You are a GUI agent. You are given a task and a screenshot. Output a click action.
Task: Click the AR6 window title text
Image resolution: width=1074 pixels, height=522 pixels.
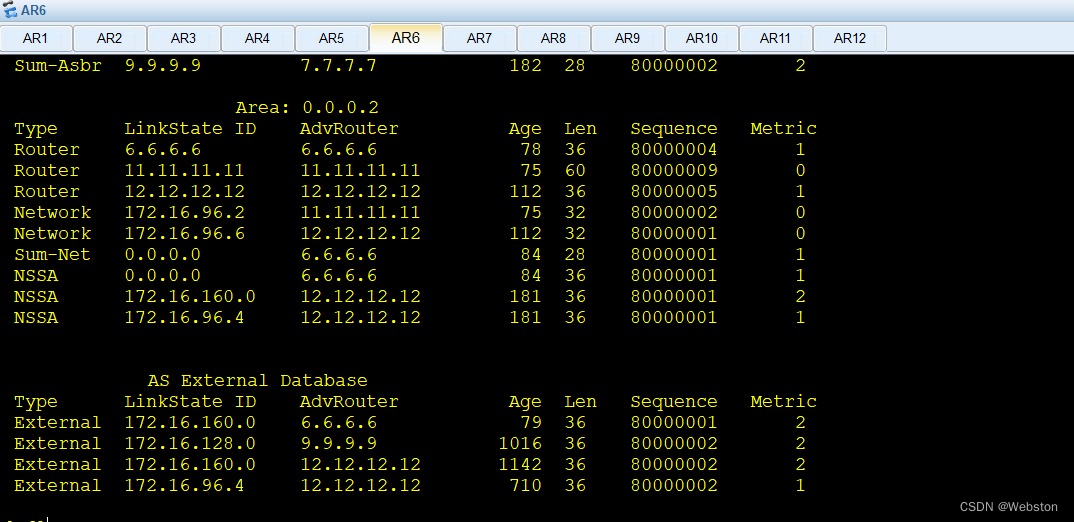34,11
